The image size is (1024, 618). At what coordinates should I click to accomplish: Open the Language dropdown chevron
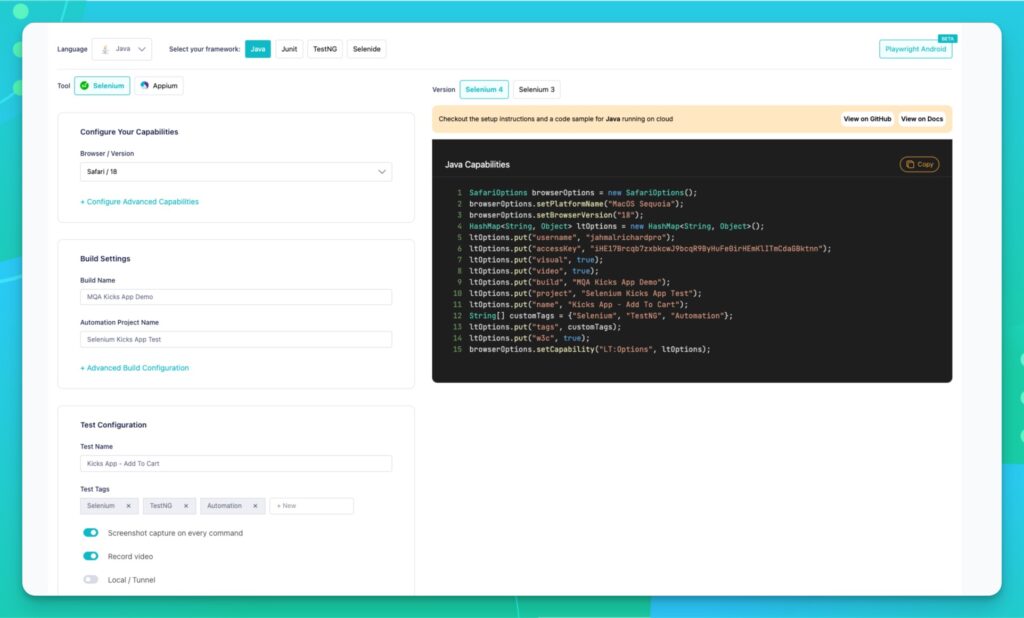(141, 49)
